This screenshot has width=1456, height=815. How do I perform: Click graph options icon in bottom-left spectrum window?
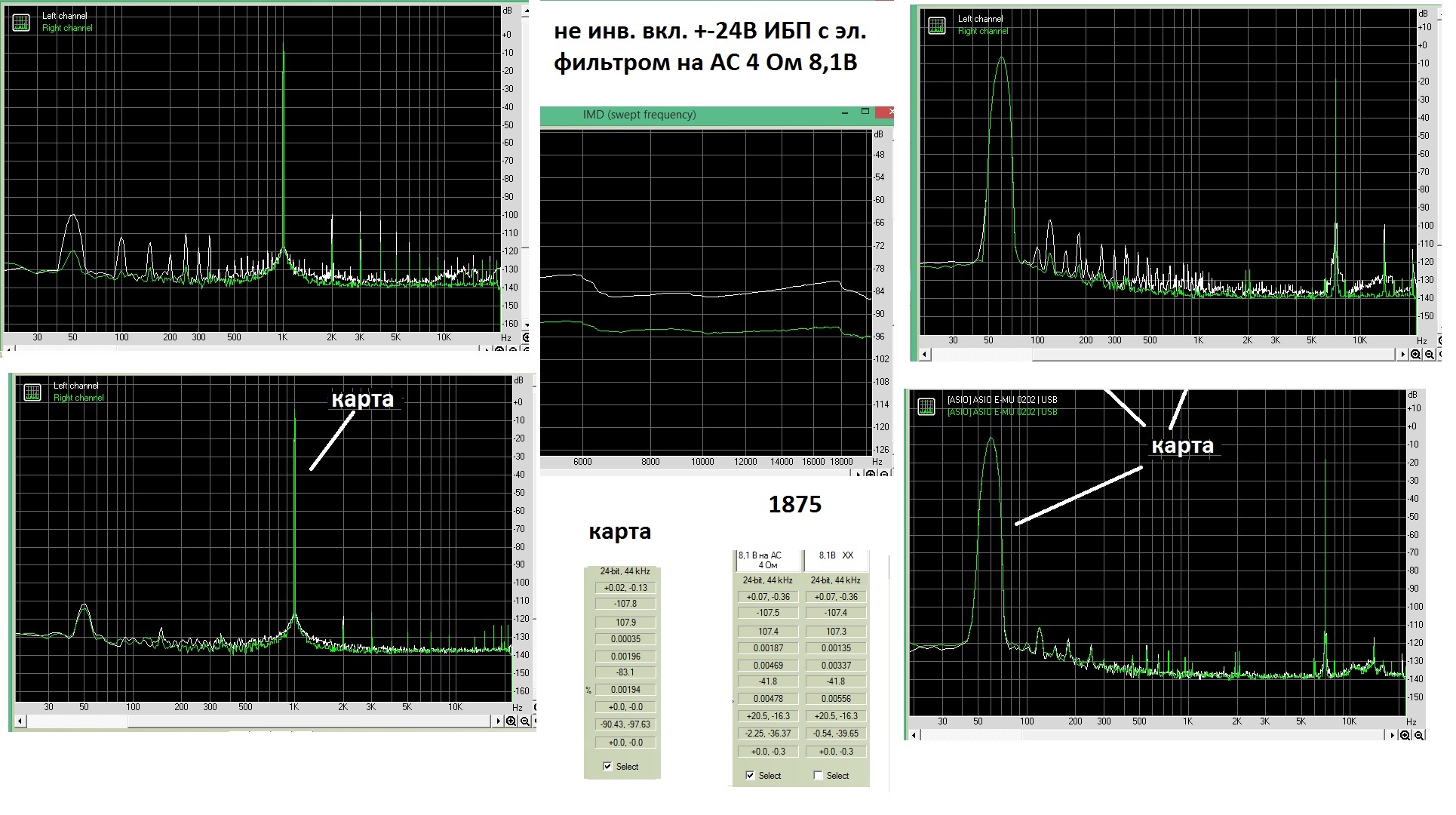pos(32,392)
